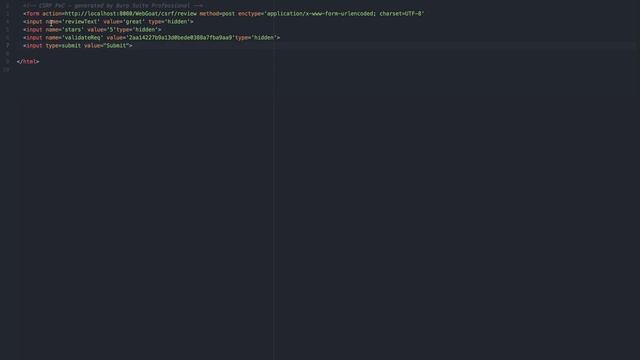Click the enctype value 'application/x-www-form-urlencoded; charset=UTF-8'
This screenshot has width=640, height=360.
tap(344, 13)
